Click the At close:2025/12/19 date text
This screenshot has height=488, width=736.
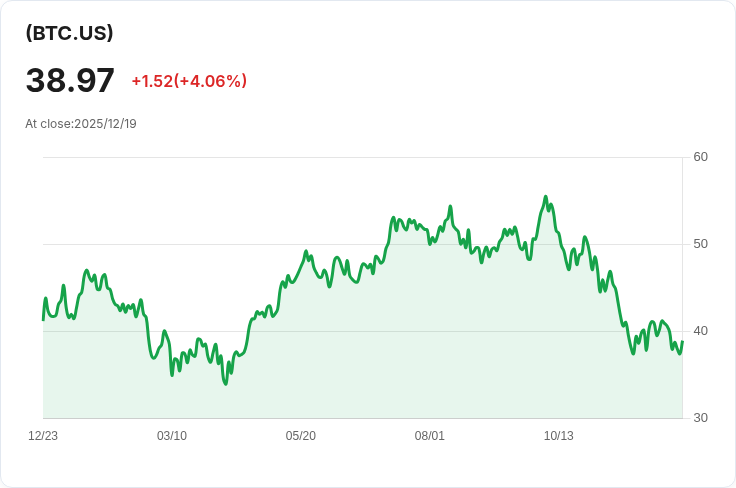[81, 124]
